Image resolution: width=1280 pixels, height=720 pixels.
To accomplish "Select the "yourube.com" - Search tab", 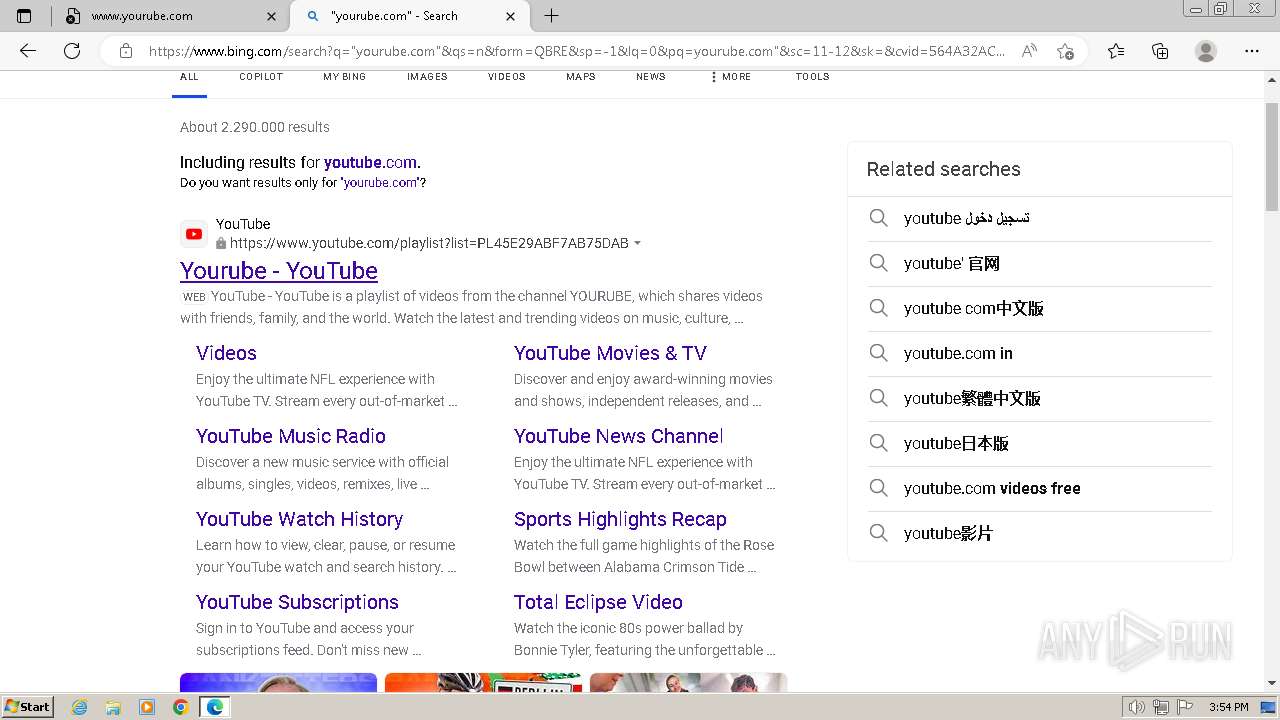I will [410, 16].
